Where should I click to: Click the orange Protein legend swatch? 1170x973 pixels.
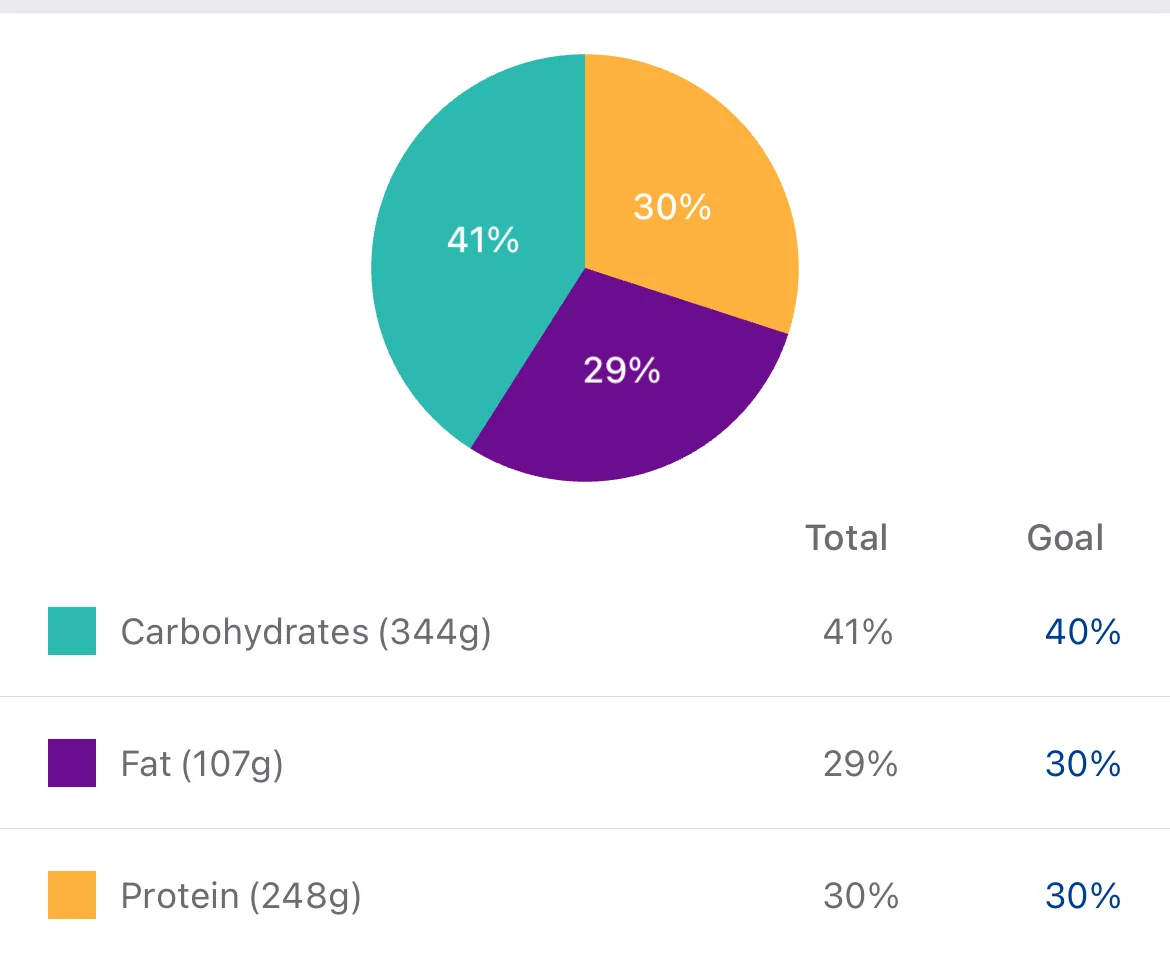click(72, 895)
